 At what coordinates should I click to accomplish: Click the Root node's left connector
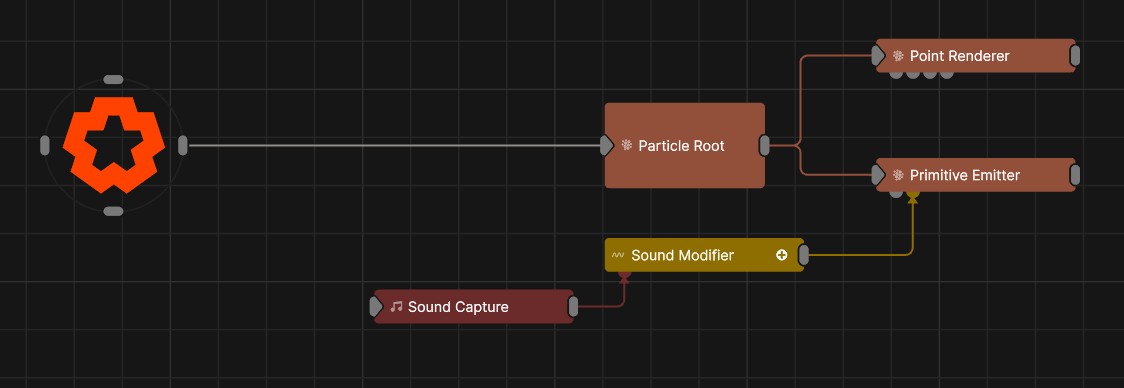pyautogui.click(x=45, y=146)
